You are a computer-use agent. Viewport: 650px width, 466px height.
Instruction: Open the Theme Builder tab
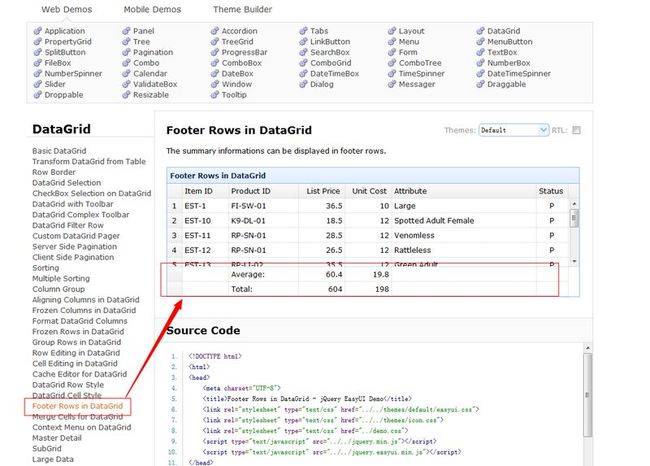click(x=243, y=9)
